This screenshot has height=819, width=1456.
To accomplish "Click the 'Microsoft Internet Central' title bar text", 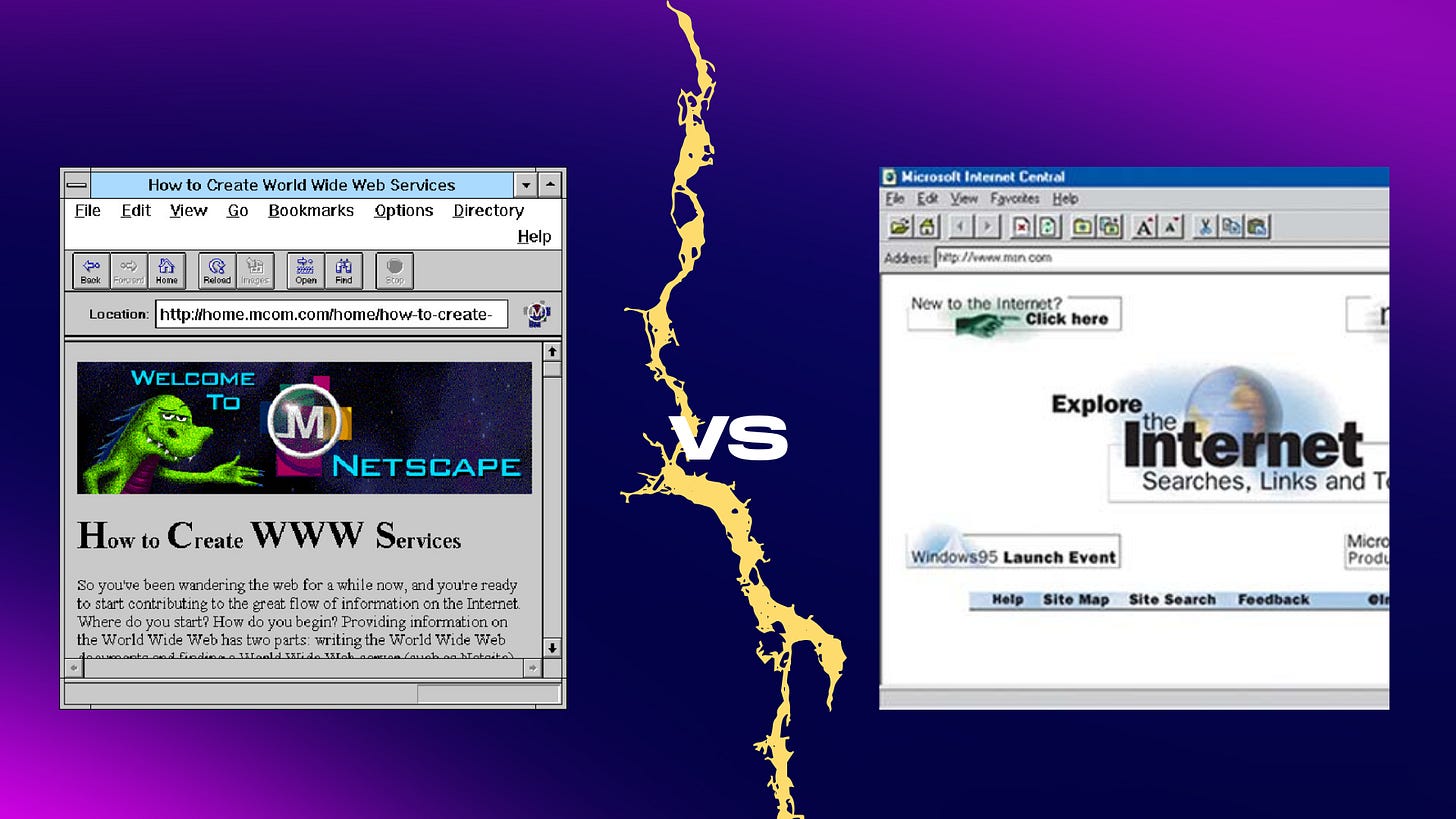I will pyautogui.click(x=983, y=177).
